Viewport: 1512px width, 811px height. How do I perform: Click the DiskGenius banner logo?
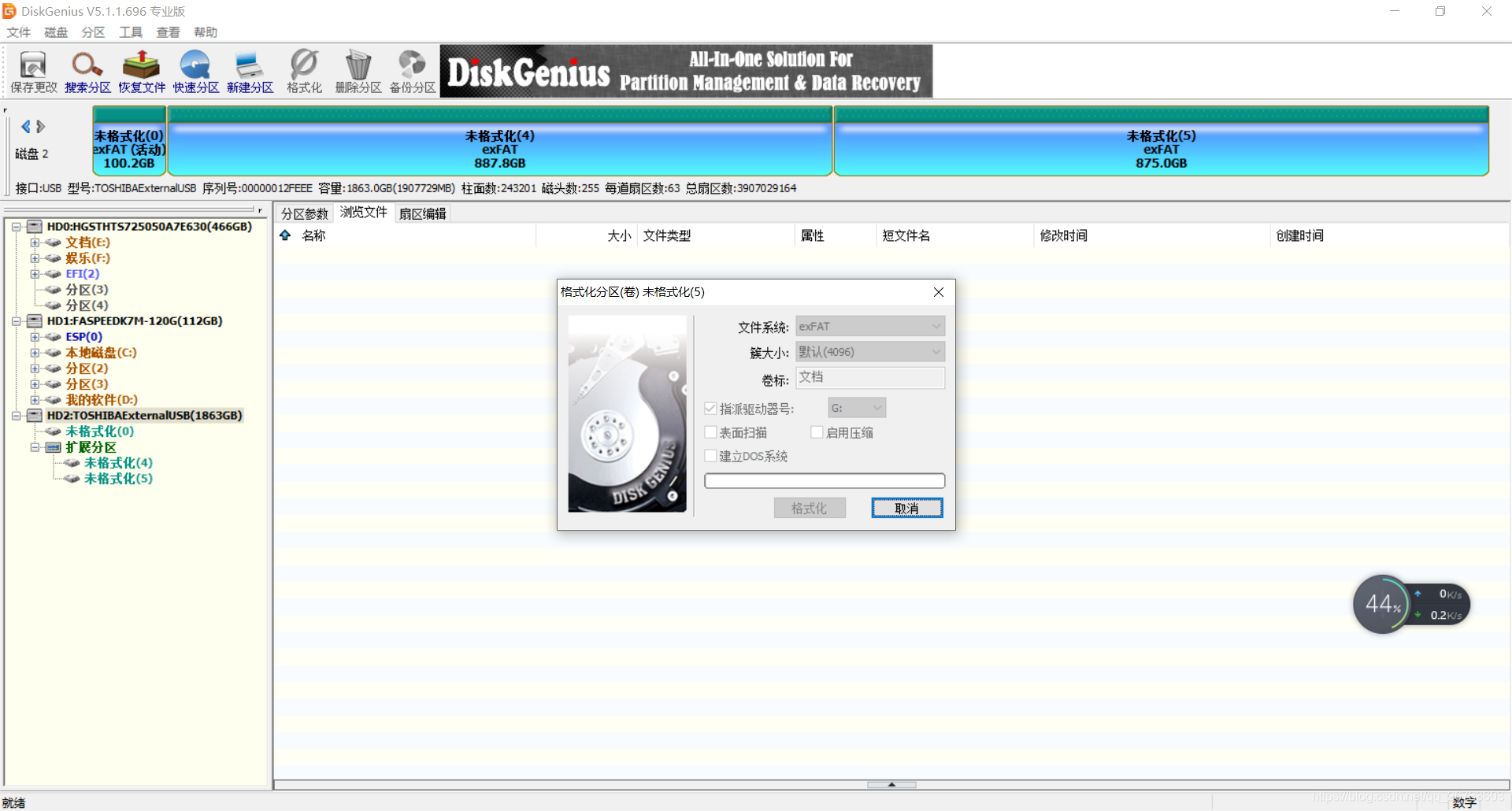[686, 71]
